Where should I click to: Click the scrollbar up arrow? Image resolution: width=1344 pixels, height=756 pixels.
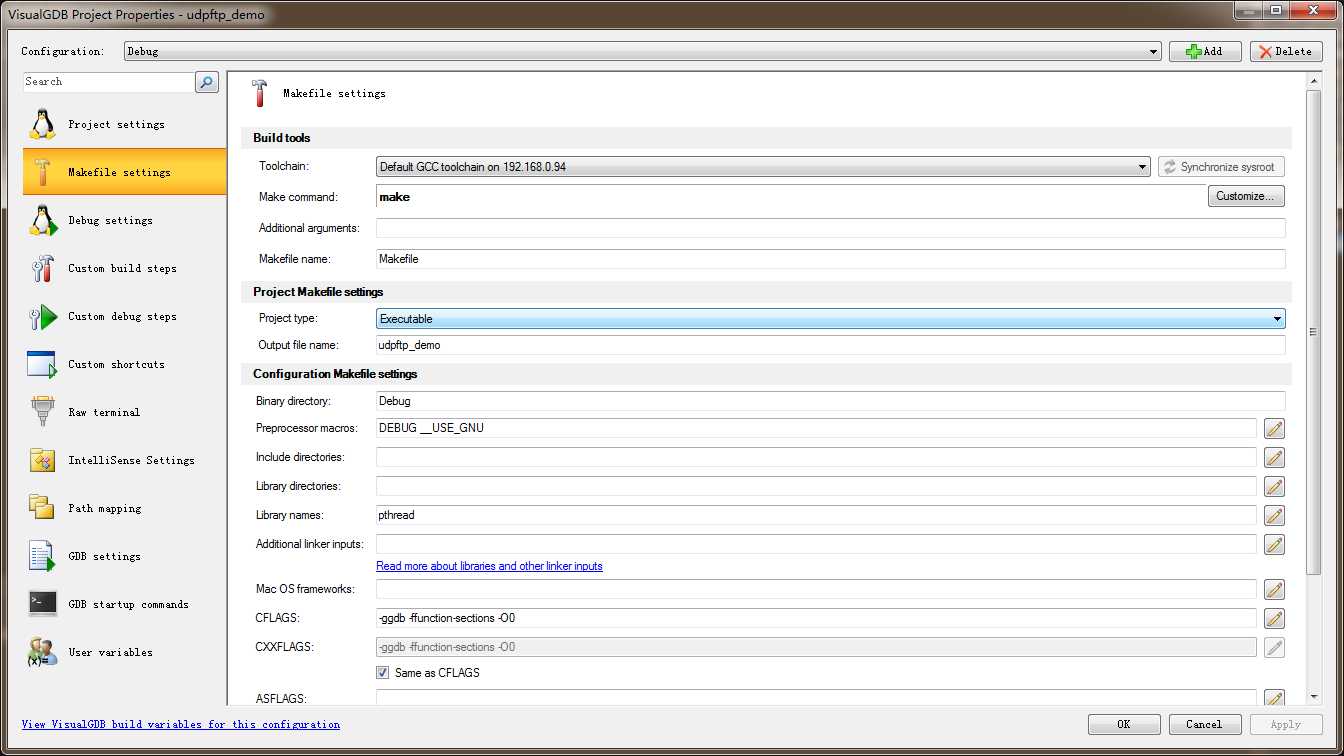click(1314, 79)
